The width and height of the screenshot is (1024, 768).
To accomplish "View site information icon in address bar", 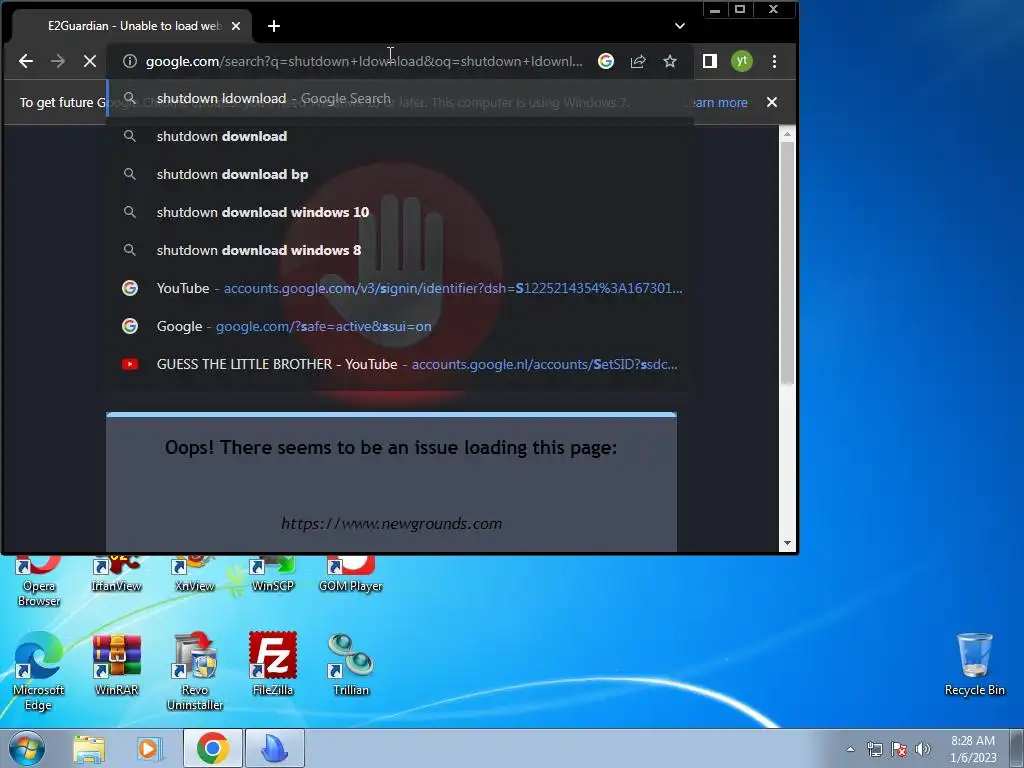I will pyautogui.click(x=130, y=61).
